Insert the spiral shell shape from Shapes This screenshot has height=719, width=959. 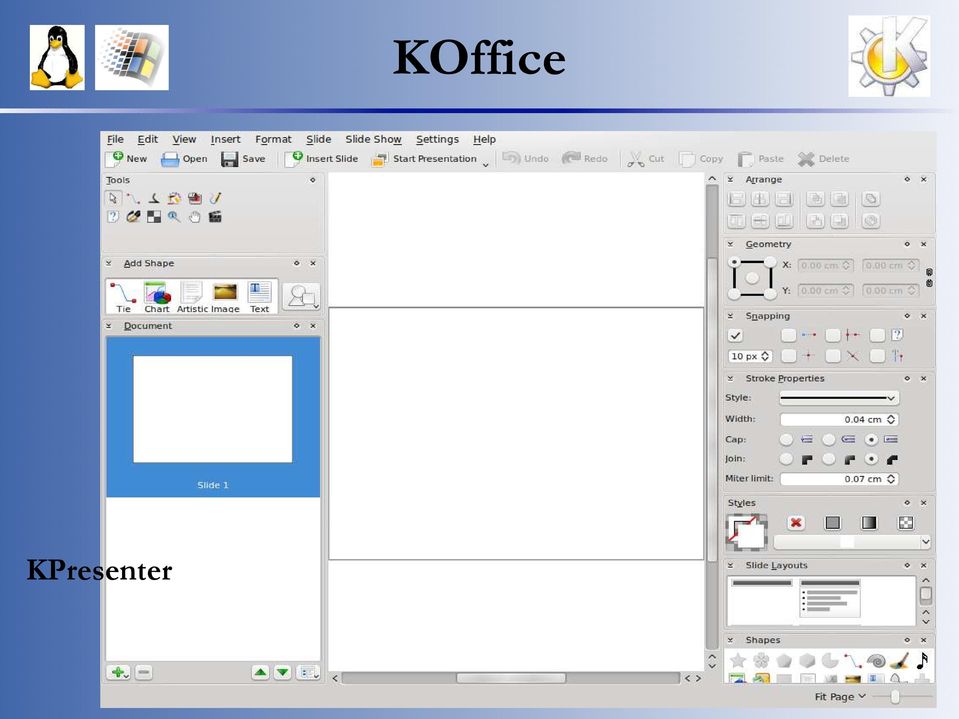point(876,660)
